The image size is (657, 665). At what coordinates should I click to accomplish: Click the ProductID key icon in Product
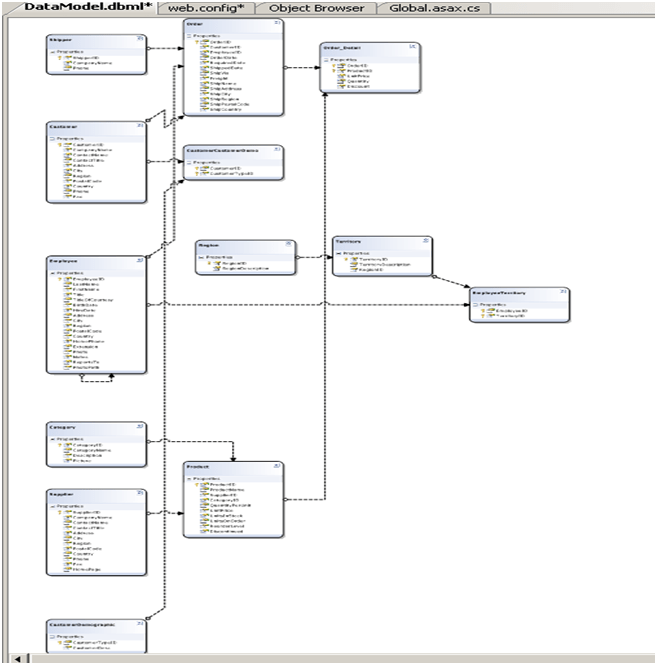197,484
